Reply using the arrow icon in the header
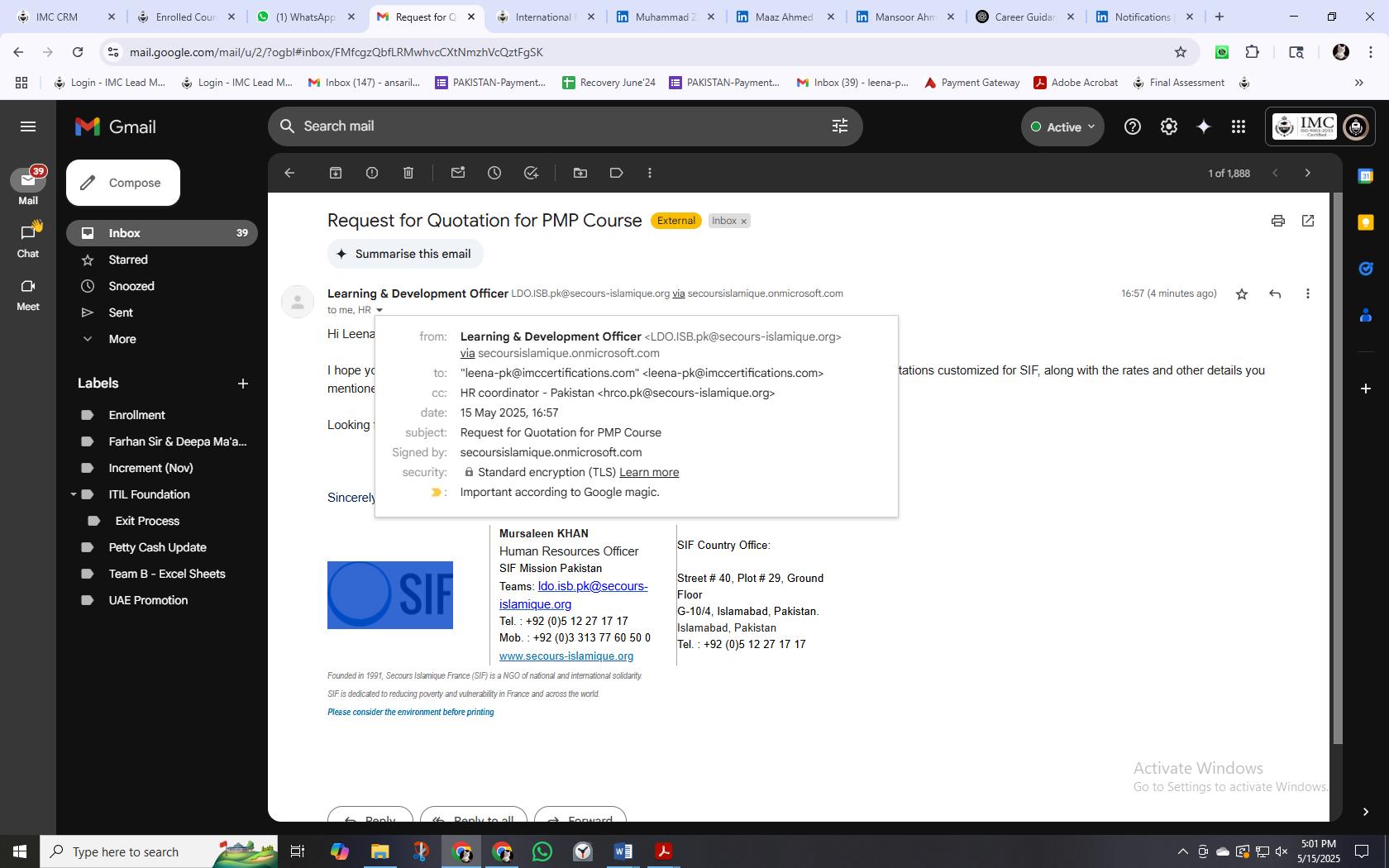This screenshot has width=1389, height=868. (1275, 293)
